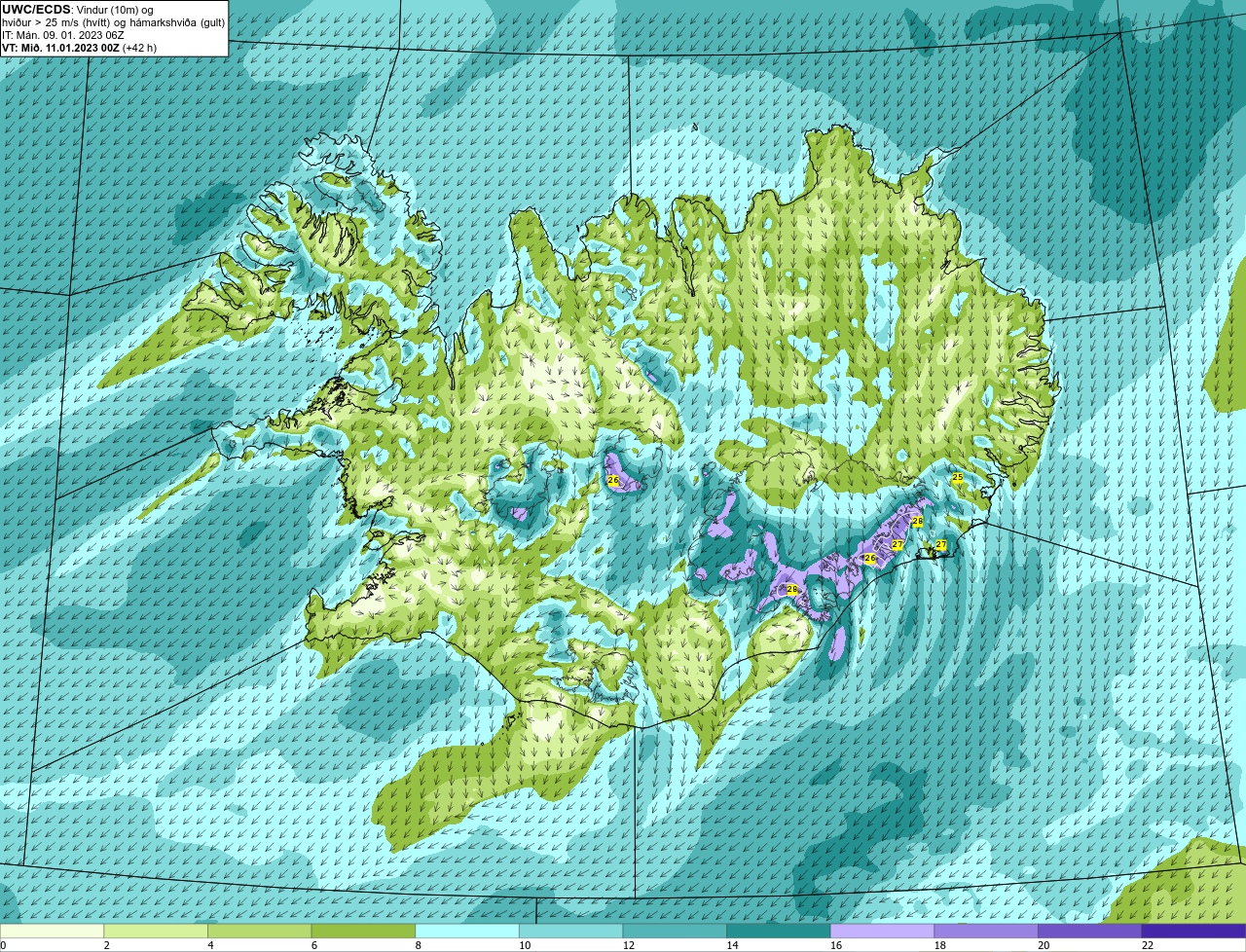Click the scale label "8"
This screenshot has height=952, width=1246.
pos(418,945)
